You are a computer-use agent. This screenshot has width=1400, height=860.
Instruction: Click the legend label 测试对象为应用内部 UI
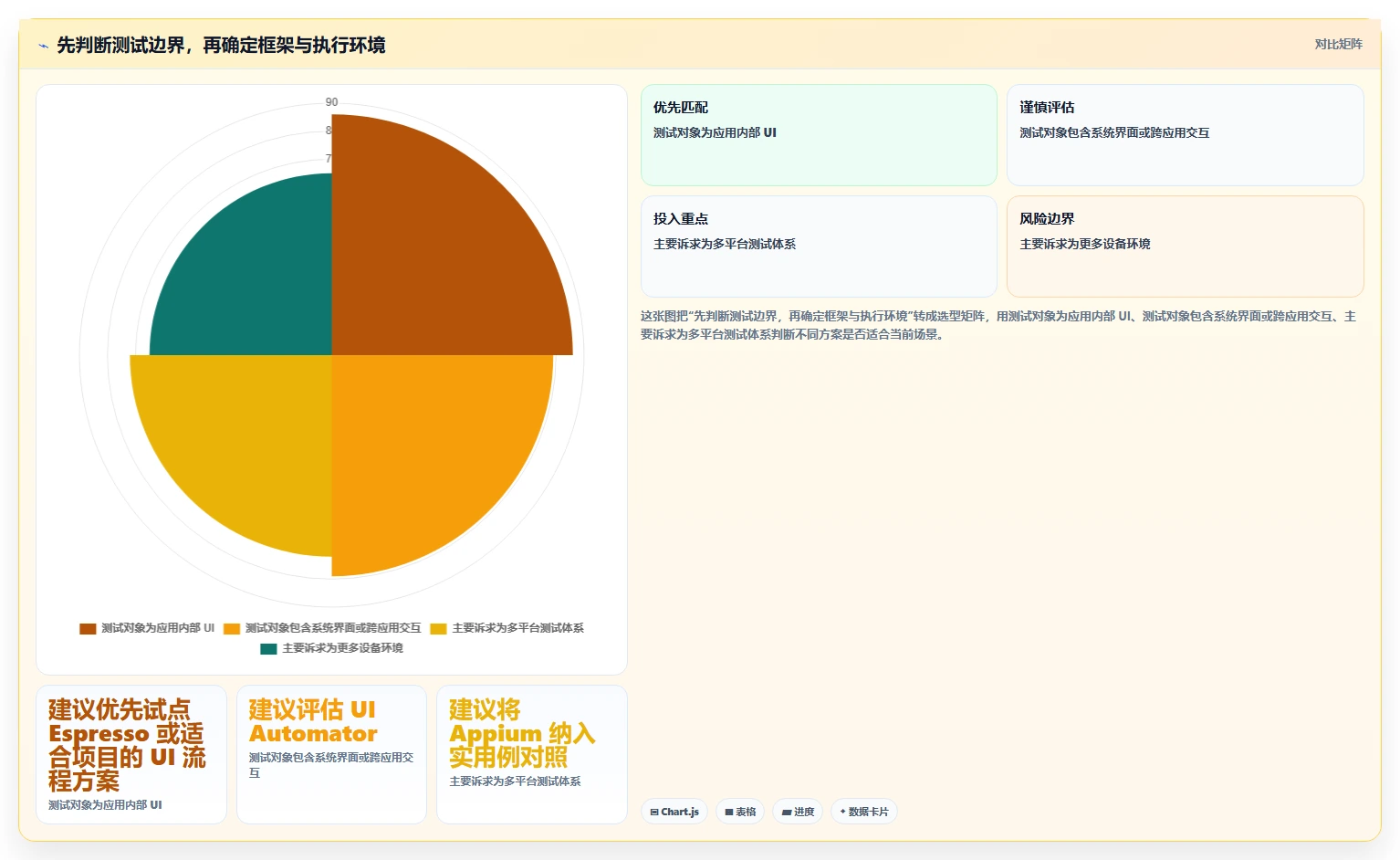(x=158, y=628)
